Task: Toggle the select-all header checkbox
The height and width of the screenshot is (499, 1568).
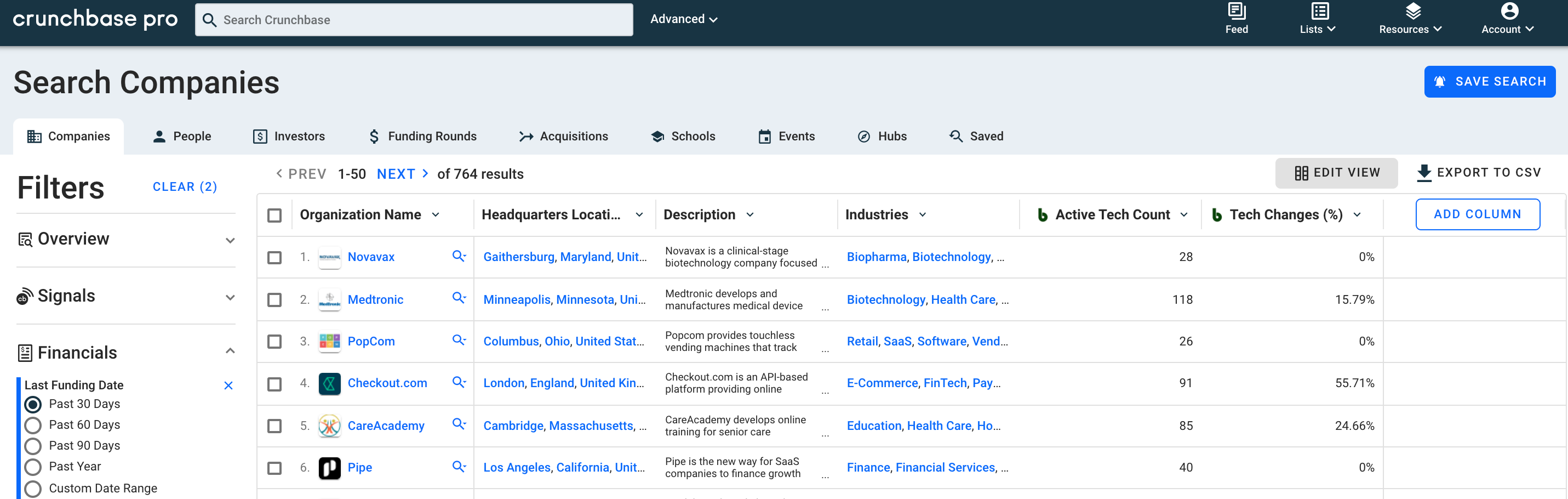Action: [274, 215]
